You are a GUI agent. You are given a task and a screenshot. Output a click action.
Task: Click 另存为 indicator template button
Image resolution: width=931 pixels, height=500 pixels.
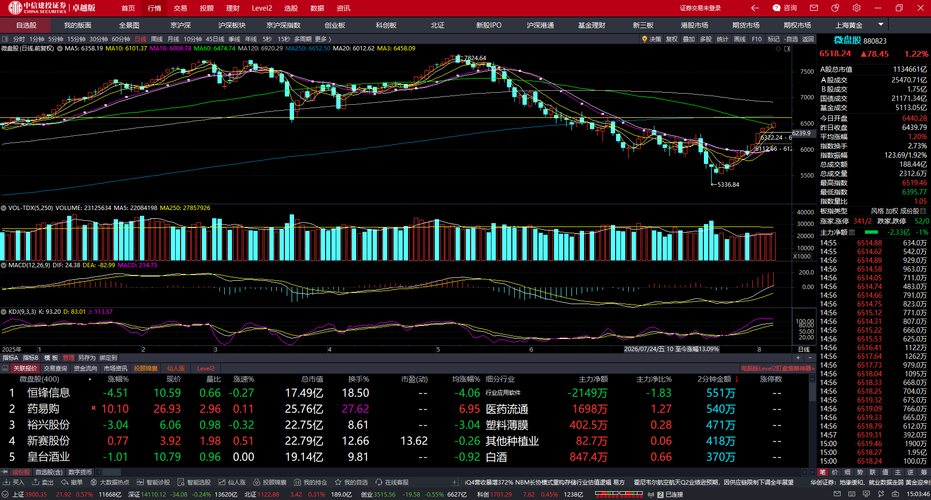pos(87,358)
